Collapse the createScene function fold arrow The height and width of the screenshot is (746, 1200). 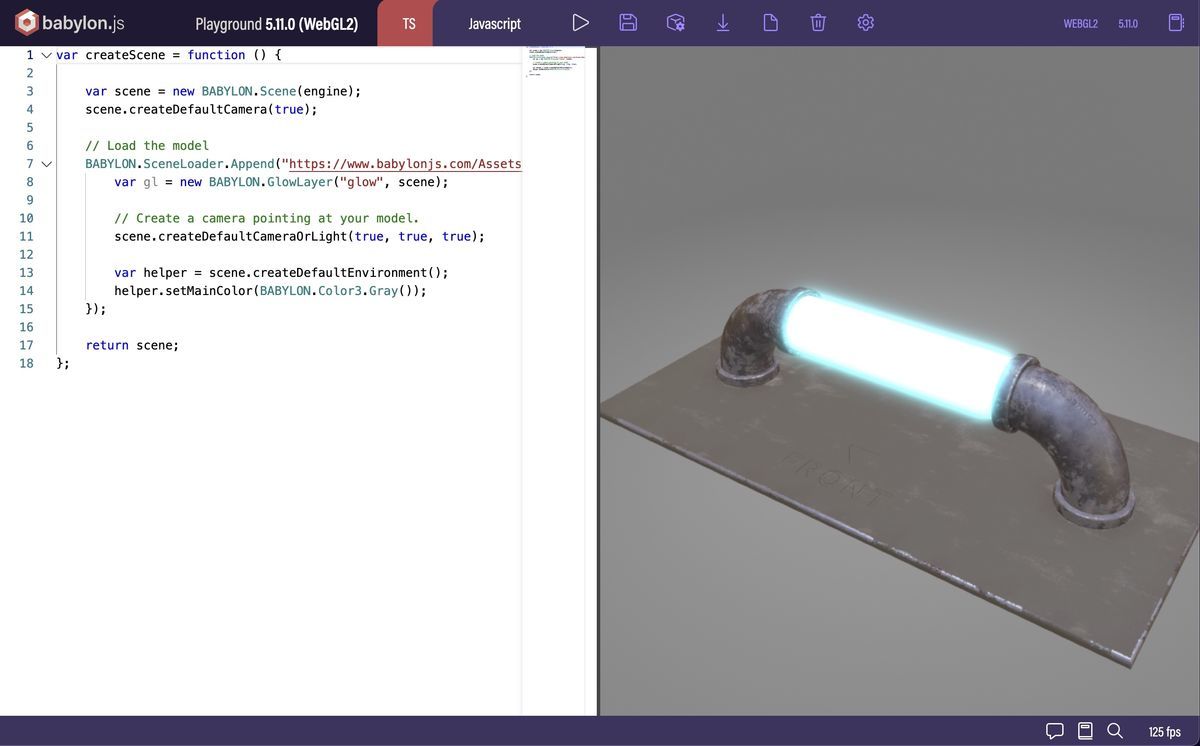[46, 54]
